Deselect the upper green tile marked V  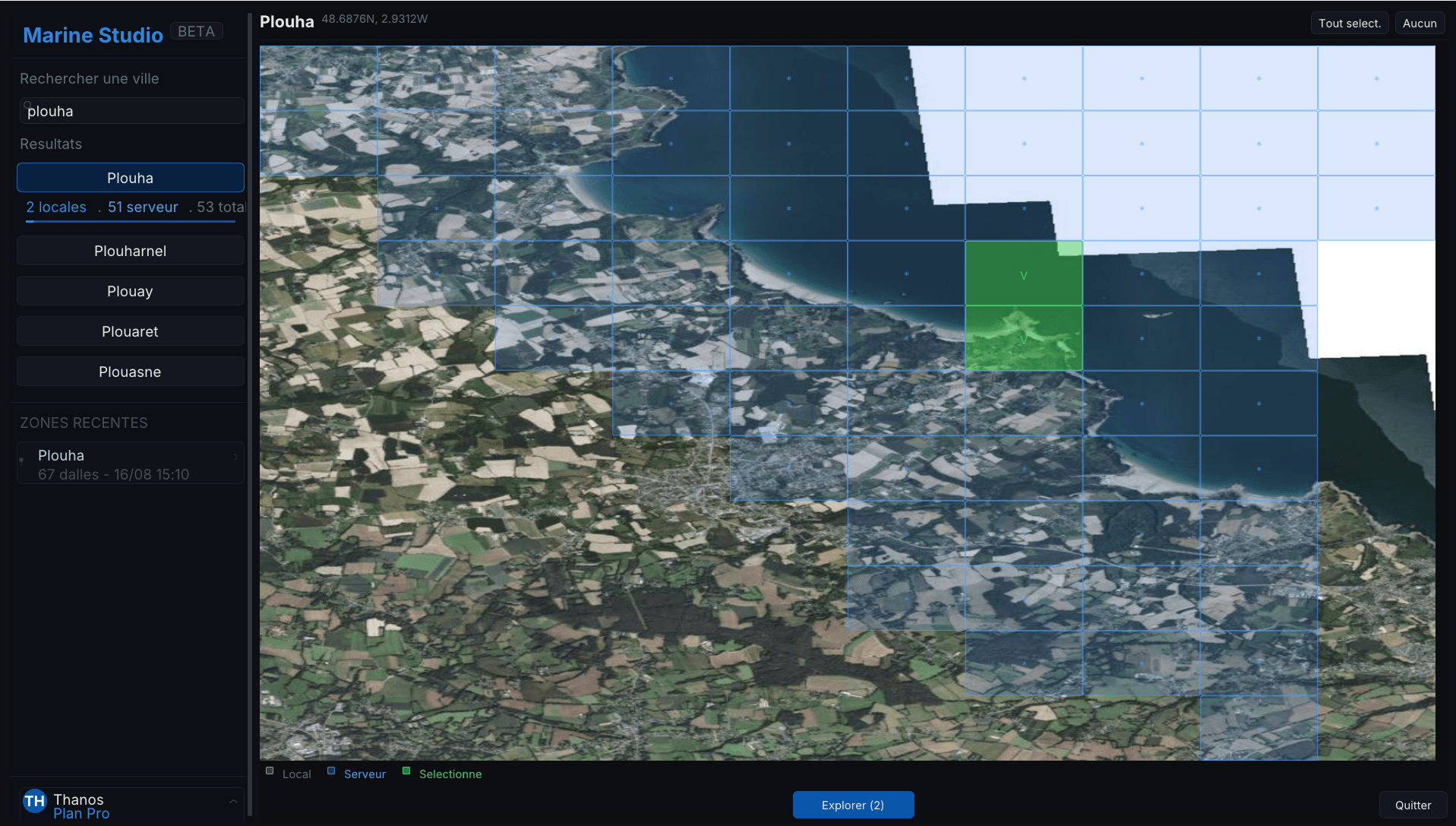tap(1023, 274)
